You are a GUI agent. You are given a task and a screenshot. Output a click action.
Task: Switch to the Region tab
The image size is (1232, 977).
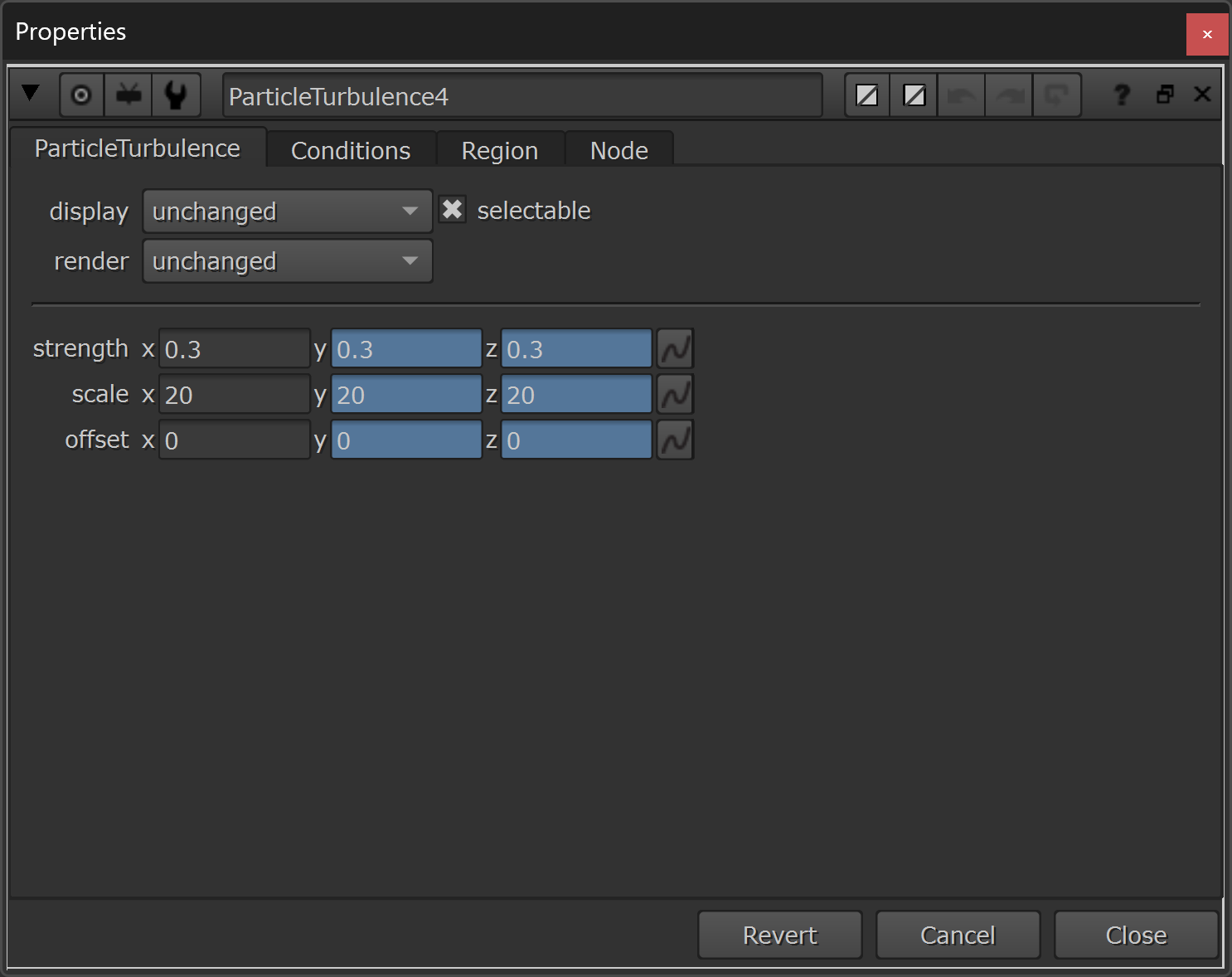click(x=500, y=150)
